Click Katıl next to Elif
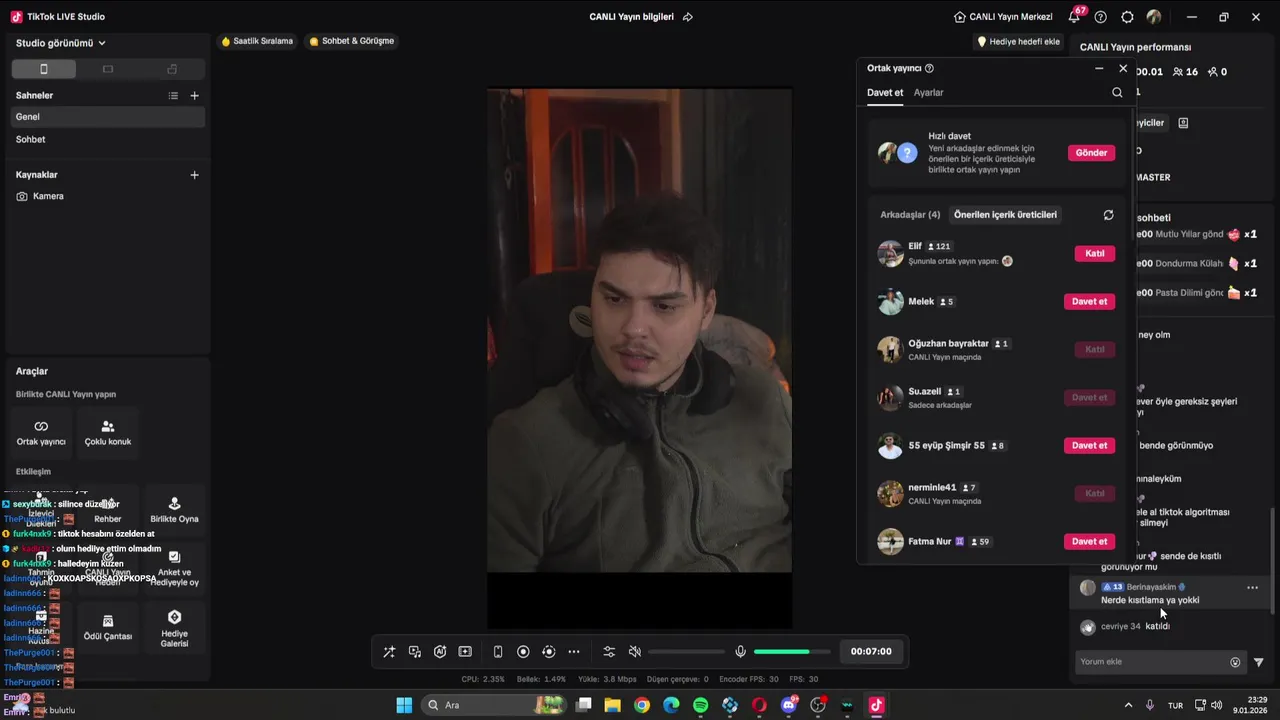The width and height of the screenshot is (1280, 720). pyautogui.click(x=1095, y=254)
